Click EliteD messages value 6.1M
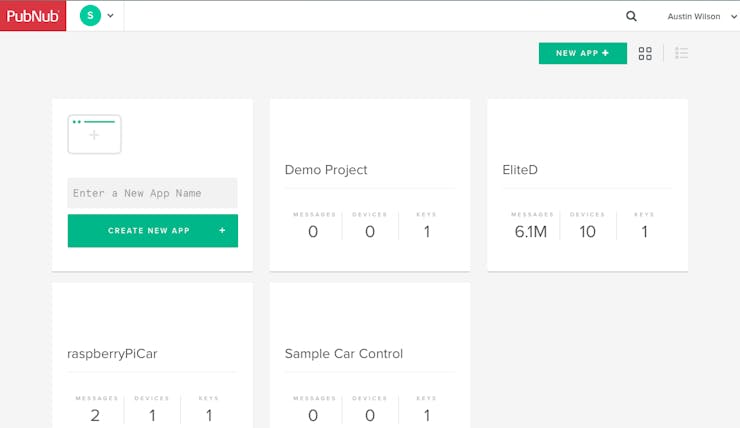Viewport: 740px width, 428px height. (531, 232)
